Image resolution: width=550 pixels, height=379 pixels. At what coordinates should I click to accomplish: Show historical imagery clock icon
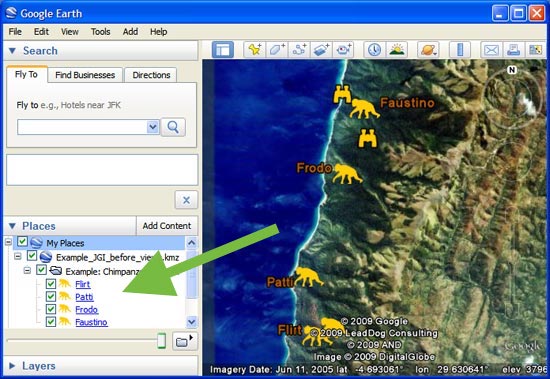point(374,50)
